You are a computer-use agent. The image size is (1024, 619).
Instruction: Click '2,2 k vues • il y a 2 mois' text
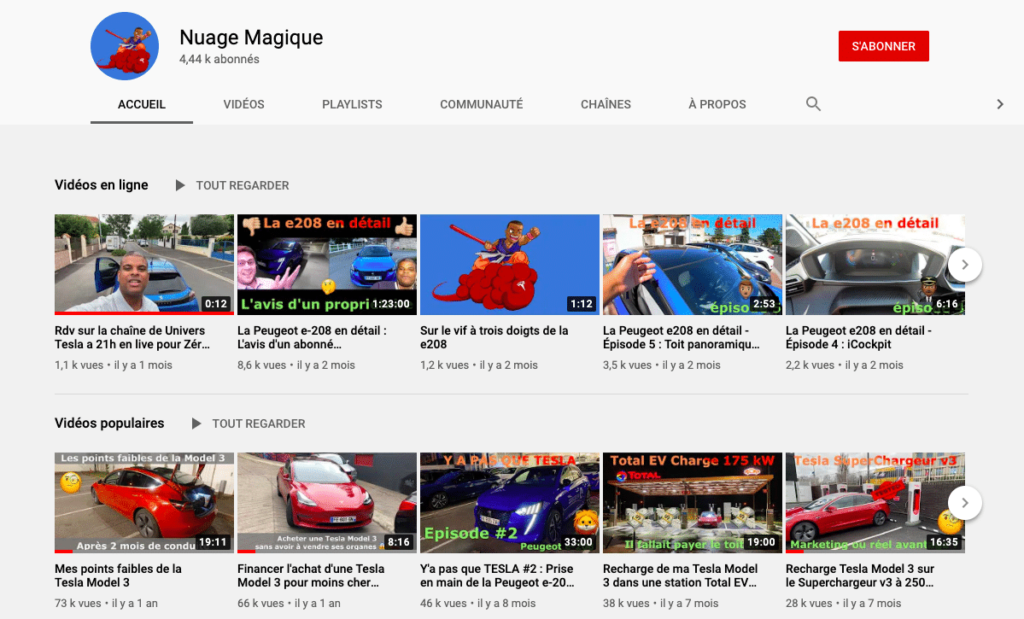pyautogui.click(x=844, y=365)
